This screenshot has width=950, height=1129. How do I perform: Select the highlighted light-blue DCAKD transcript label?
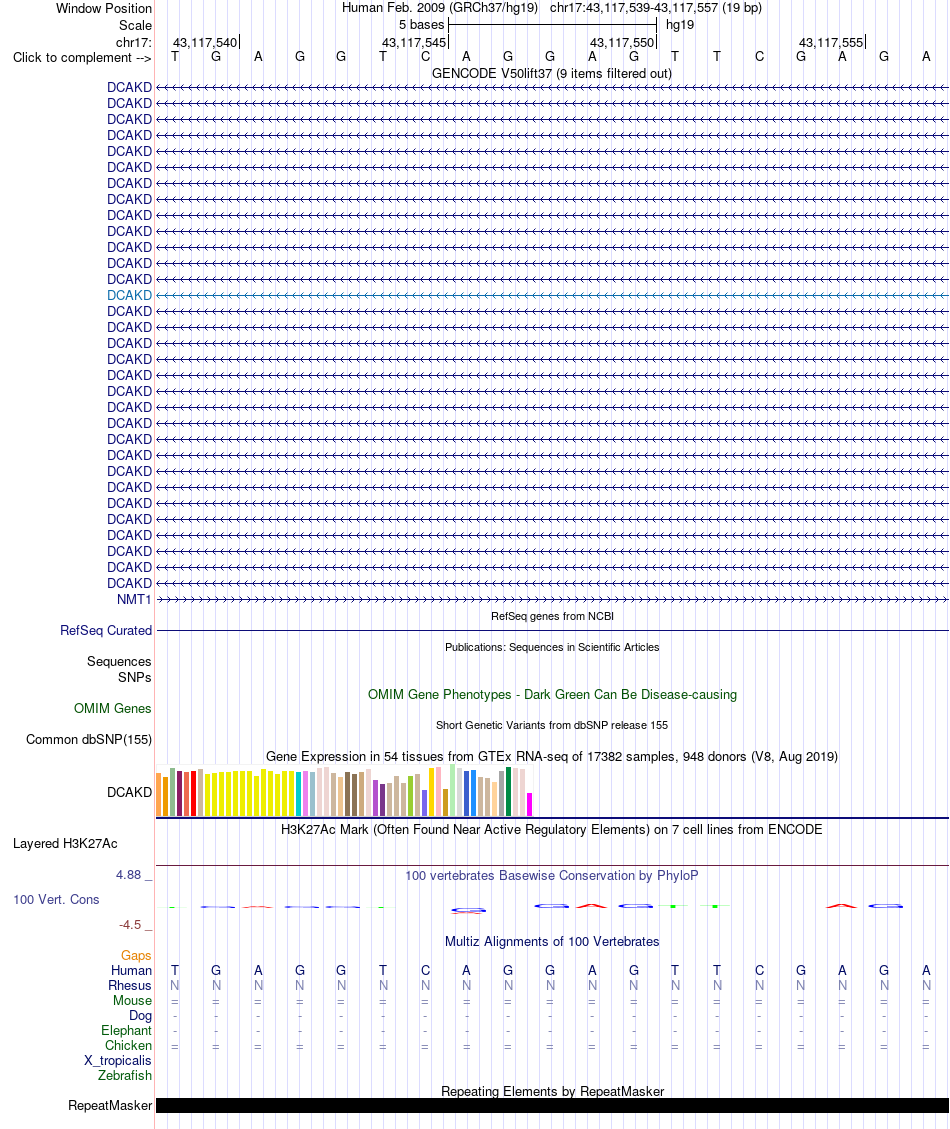click(x=130, y=295)
